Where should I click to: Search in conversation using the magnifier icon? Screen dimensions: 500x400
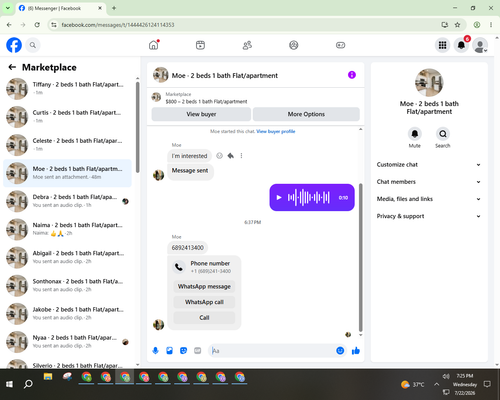(443, 134)
